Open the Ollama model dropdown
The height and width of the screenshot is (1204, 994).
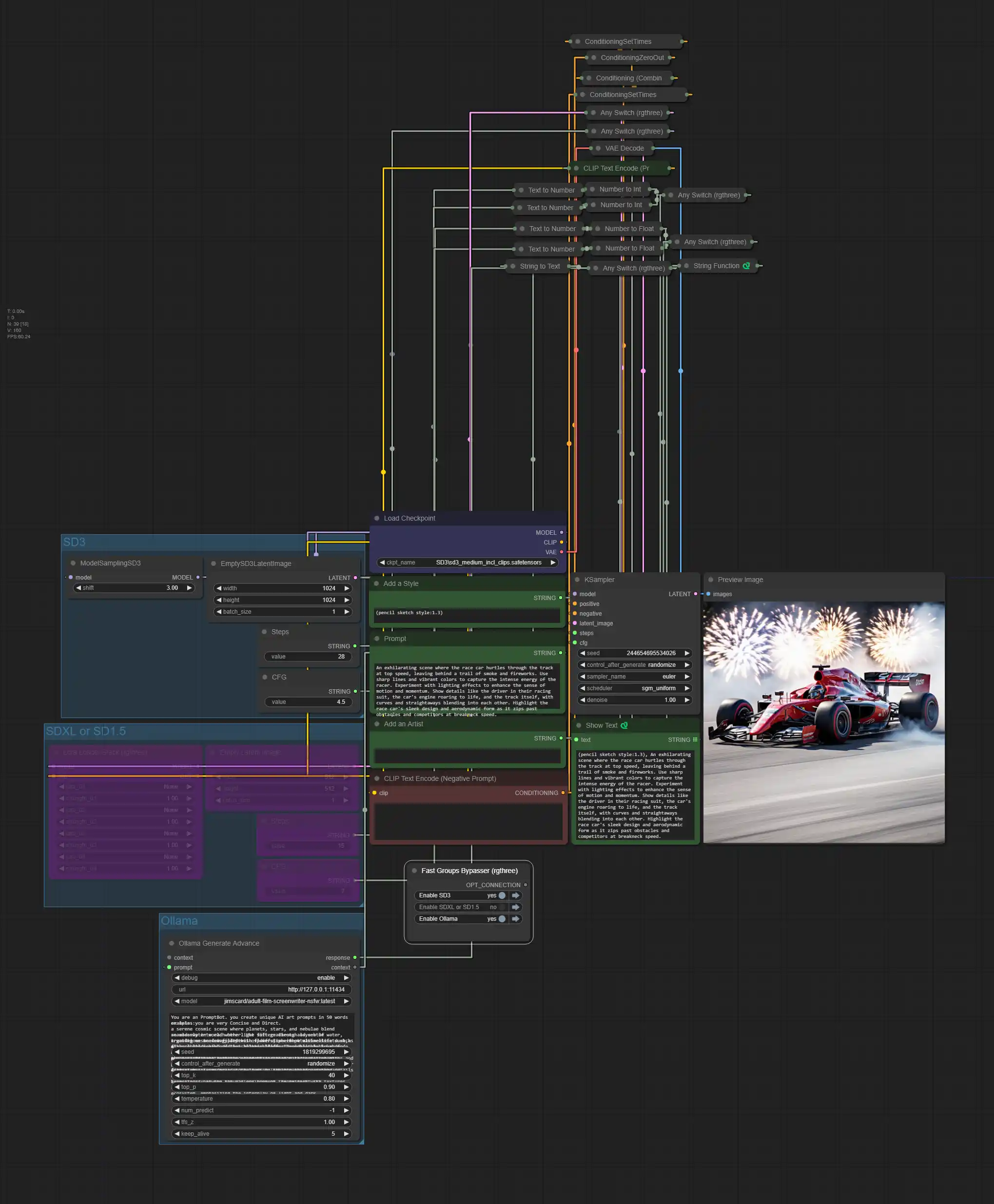pyautogui.click(x=262, y=1001)
